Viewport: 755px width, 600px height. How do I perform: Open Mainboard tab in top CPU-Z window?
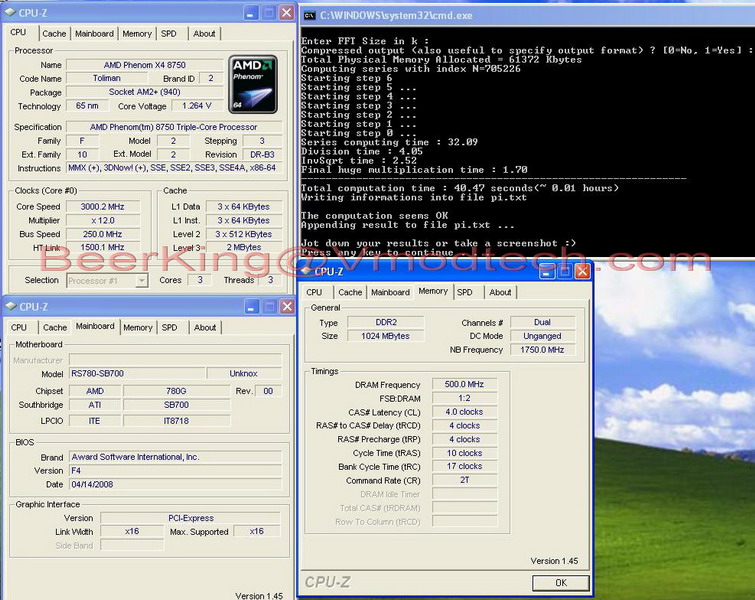click(94, 34)
